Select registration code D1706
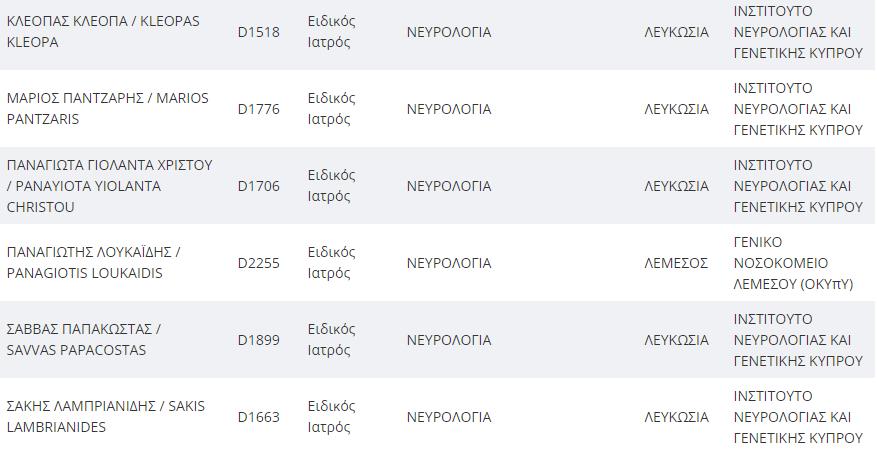This screenshot has height=451, width=877. point(258,186)
